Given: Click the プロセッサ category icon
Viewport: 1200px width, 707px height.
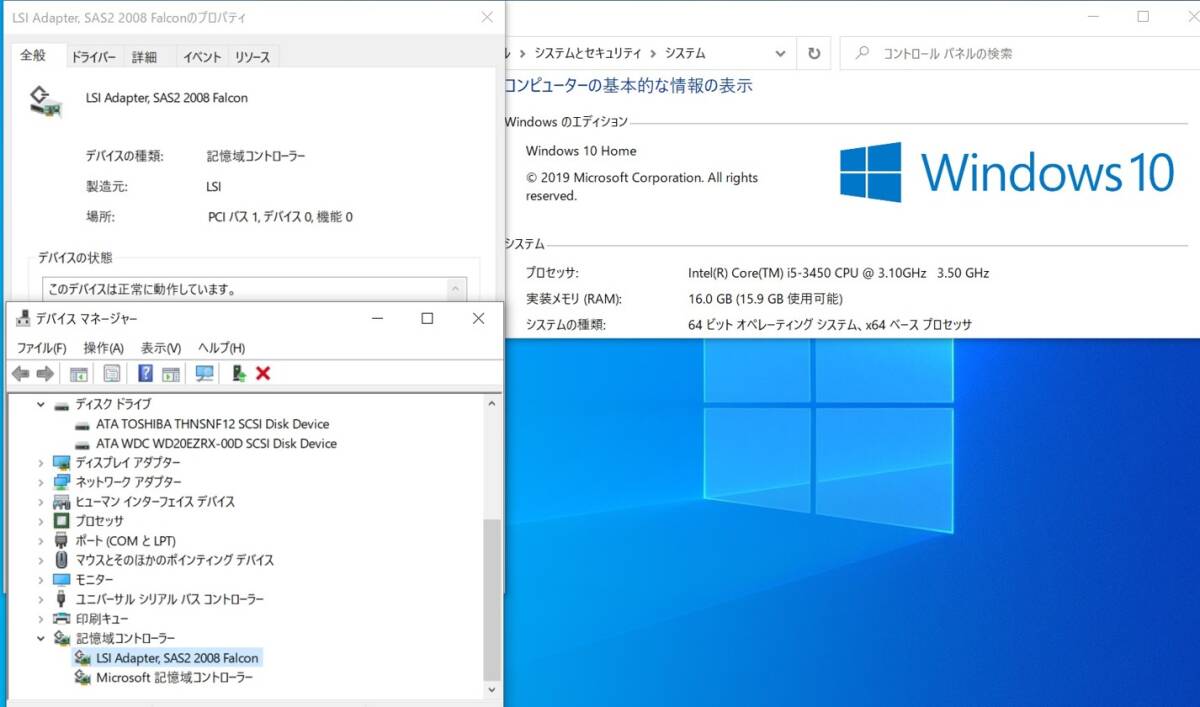Looking at the screenshot, I should 61,521.
